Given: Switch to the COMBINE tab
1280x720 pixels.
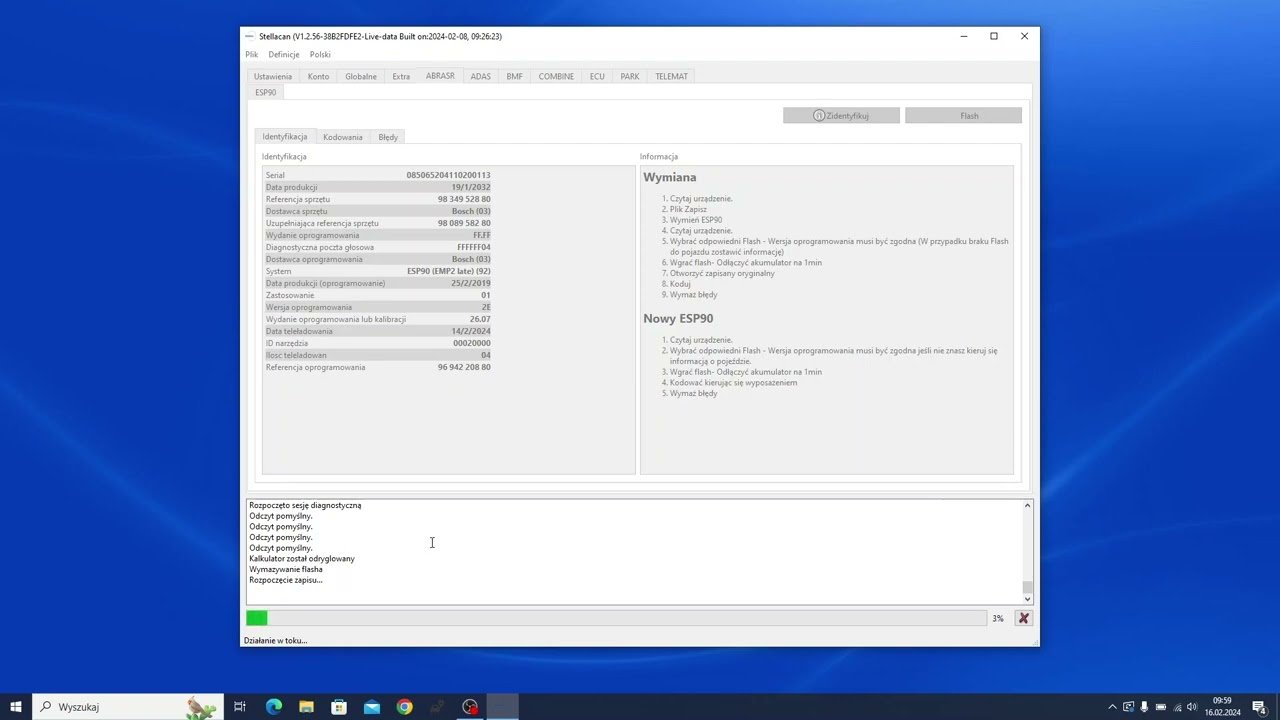Looking at the screenshot, I should pos(556,76).
